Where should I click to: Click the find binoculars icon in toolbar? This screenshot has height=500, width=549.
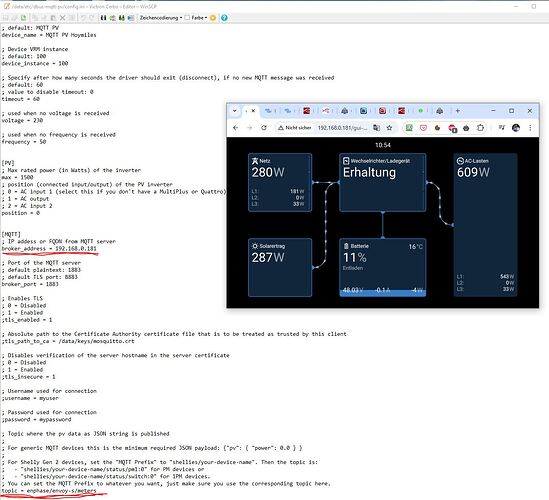103,18
